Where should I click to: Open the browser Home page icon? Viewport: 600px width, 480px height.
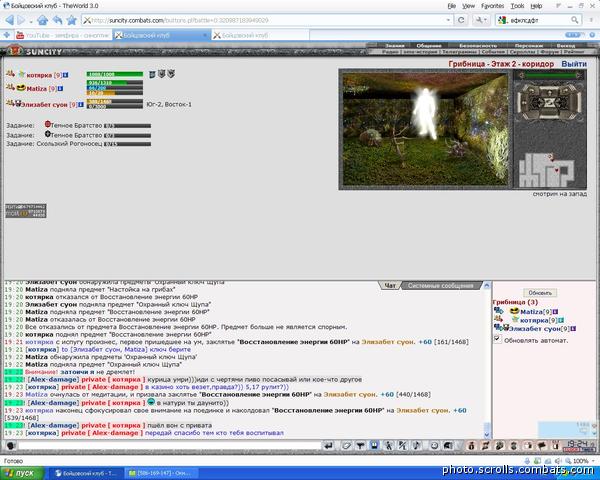[x=42, y=20]
